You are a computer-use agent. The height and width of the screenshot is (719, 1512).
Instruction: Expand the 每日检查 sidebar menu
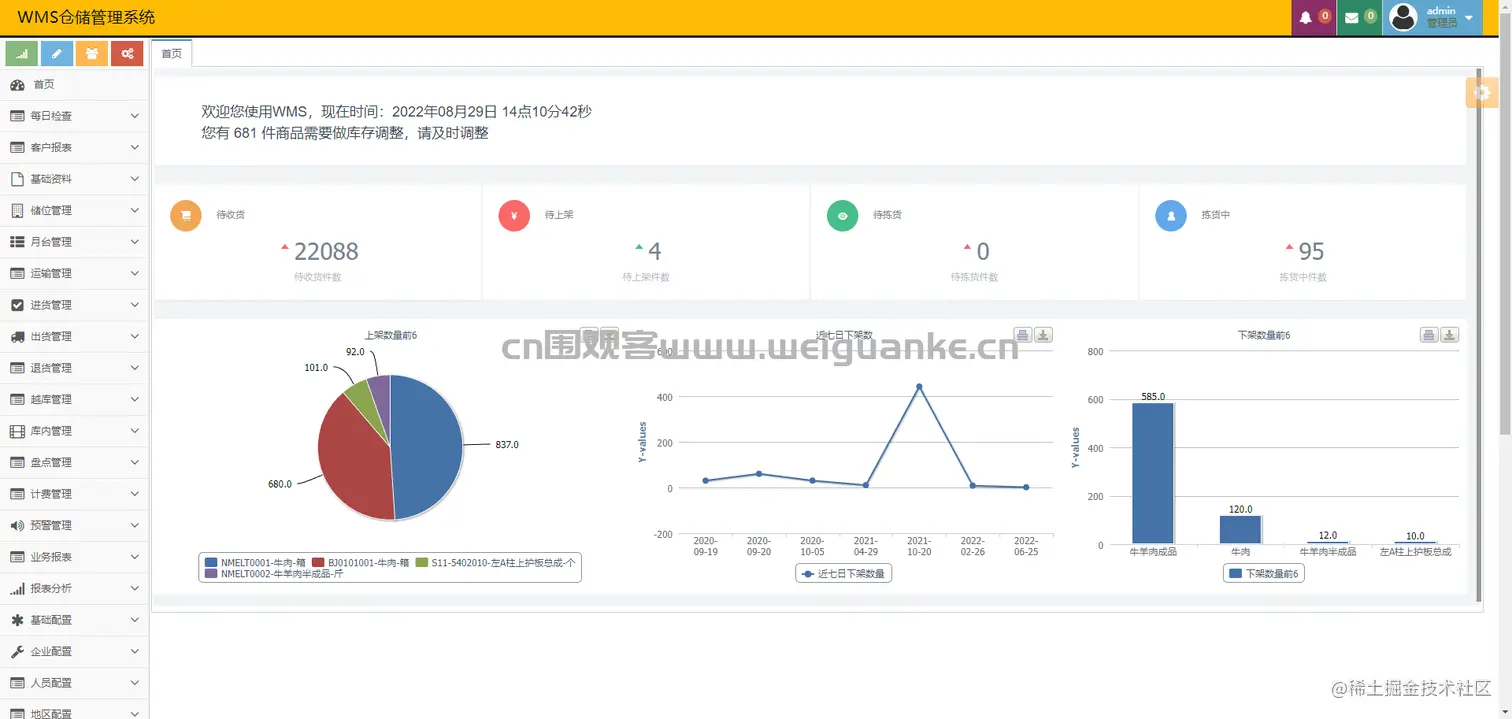pos(75,116)
